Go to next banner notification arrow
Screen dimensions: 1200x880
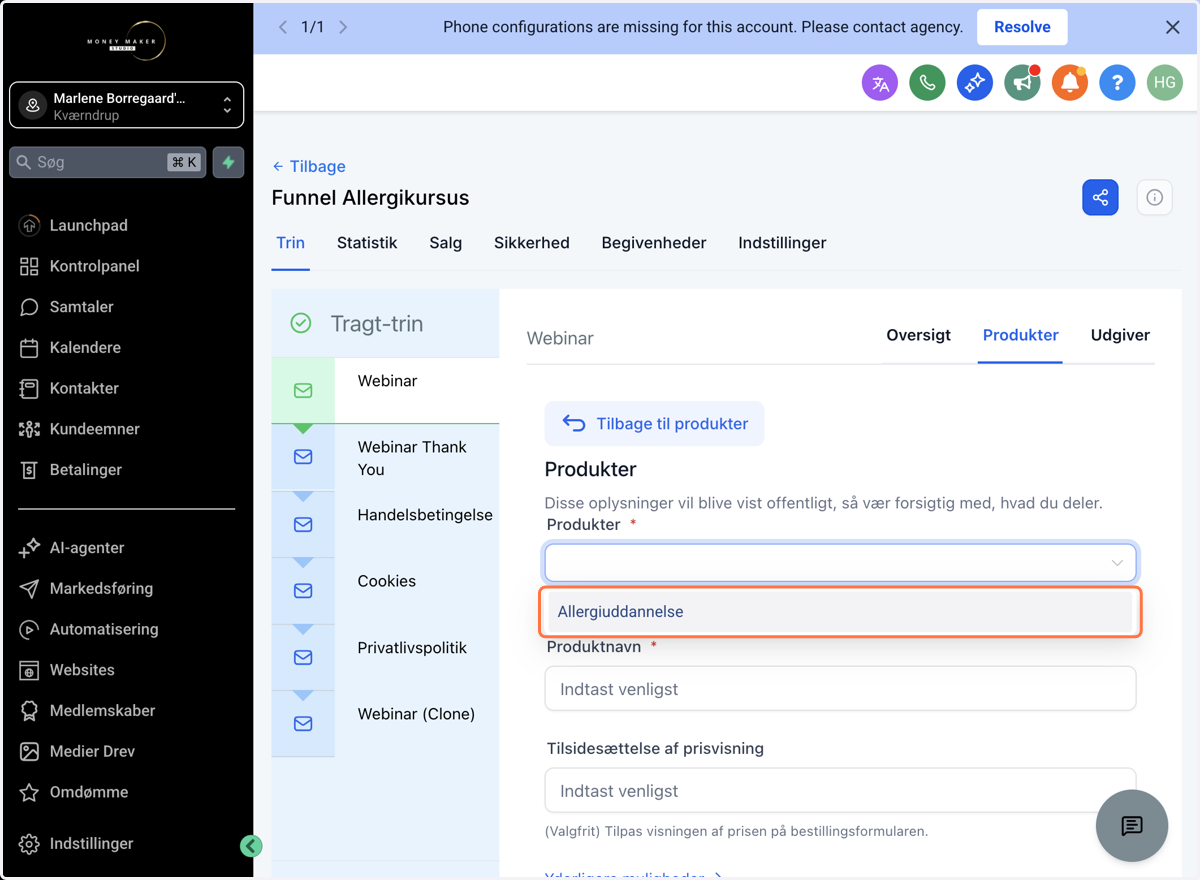click(x=343, y=27)
